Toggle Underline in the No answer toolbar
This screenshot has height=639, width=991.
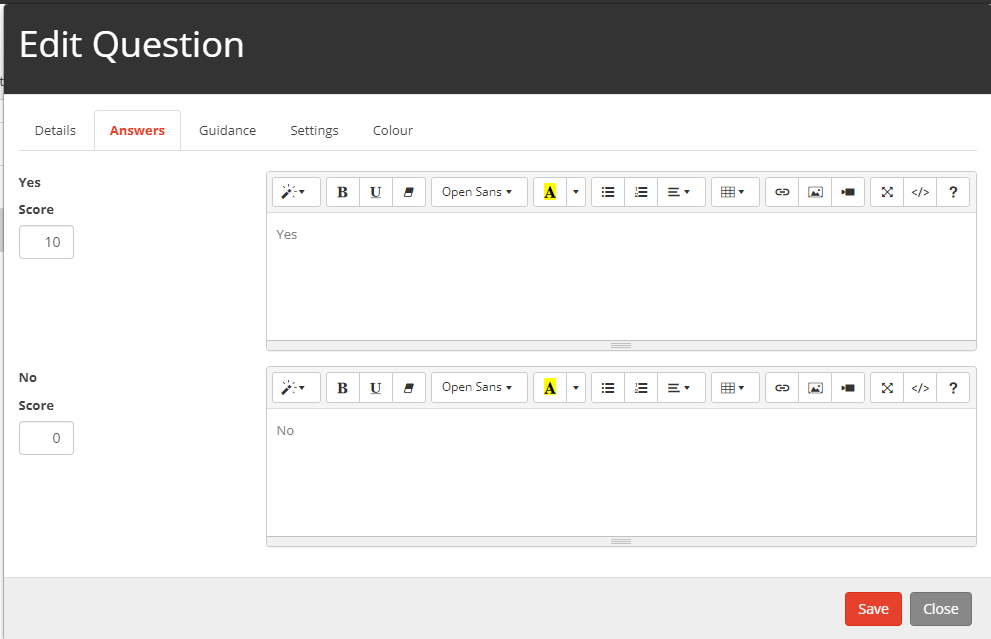tap(375, 388)
